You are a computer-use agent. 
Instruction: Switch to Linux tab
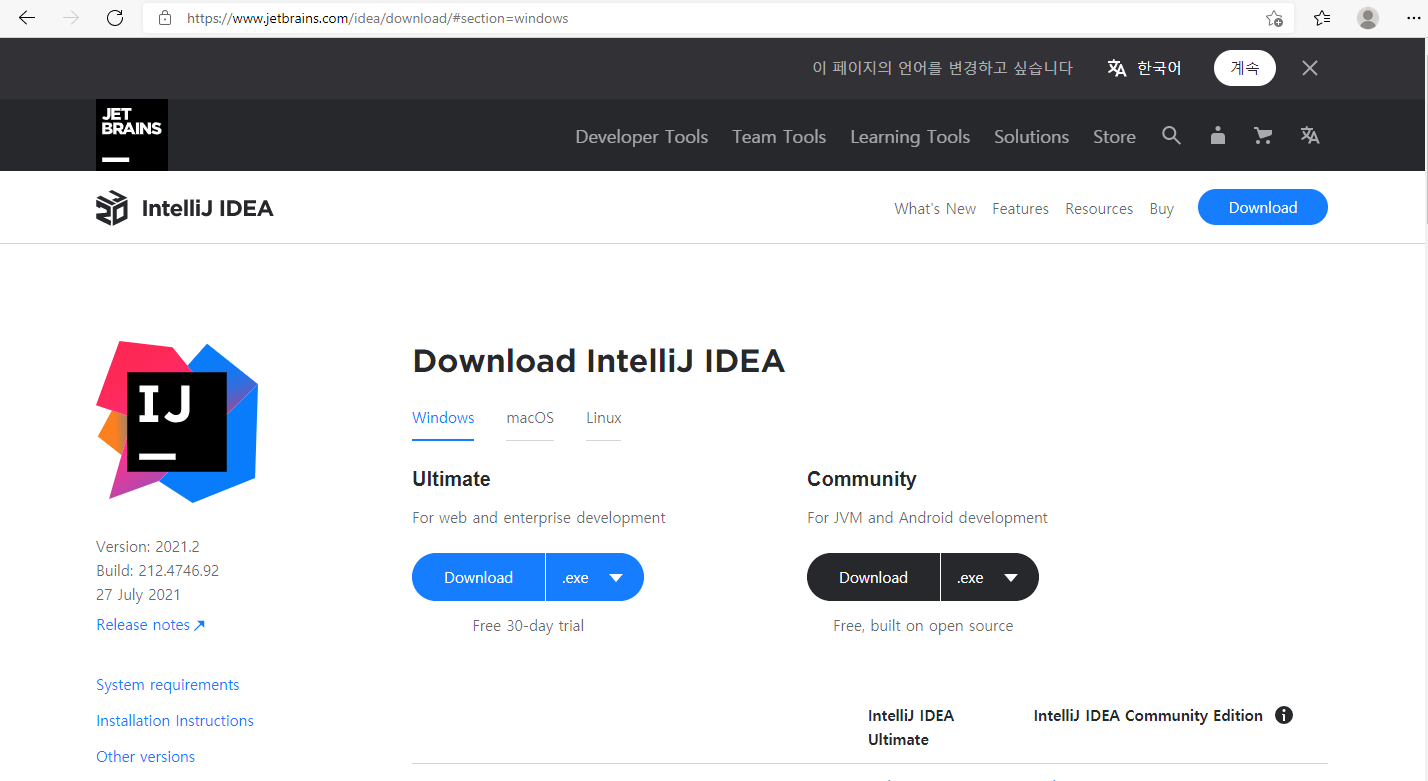(x=604, y=418)
